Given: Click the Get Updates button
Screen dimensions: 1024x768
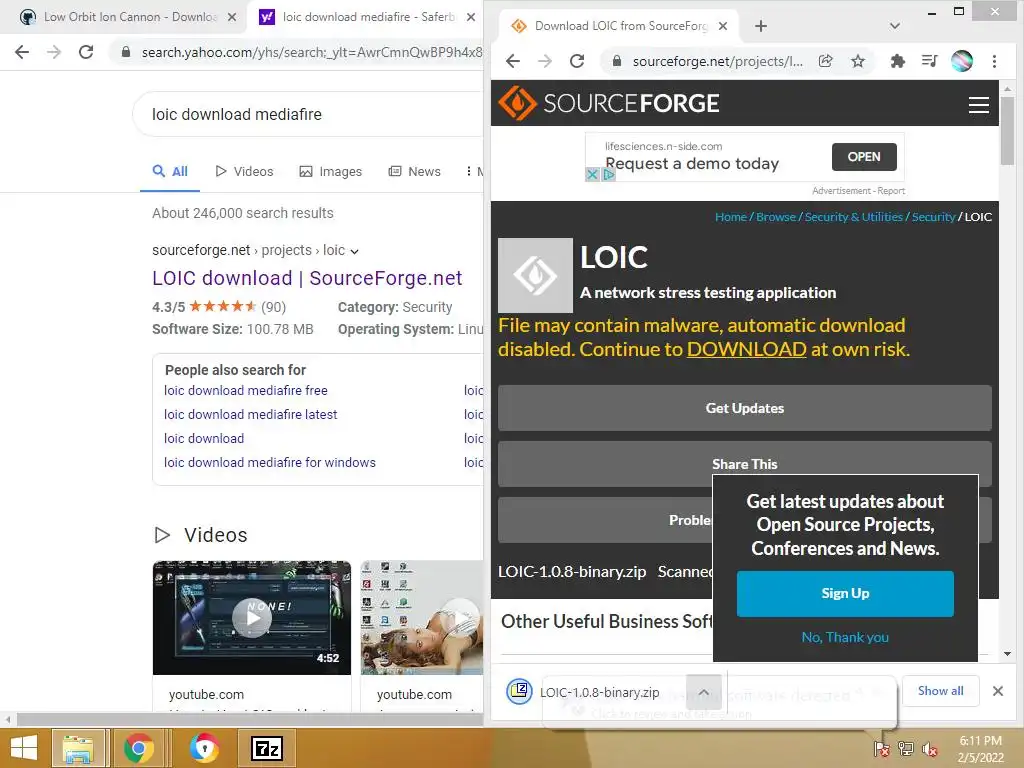Looking at the screenshot, I should pos(744,408).
